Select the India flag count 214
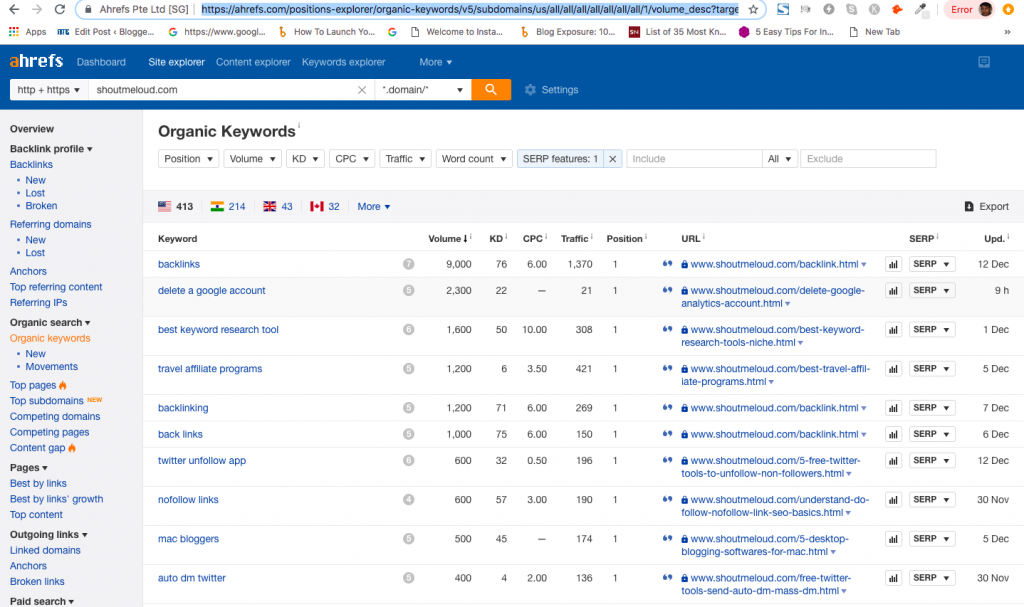1024x607 pixels. [228, 206]
